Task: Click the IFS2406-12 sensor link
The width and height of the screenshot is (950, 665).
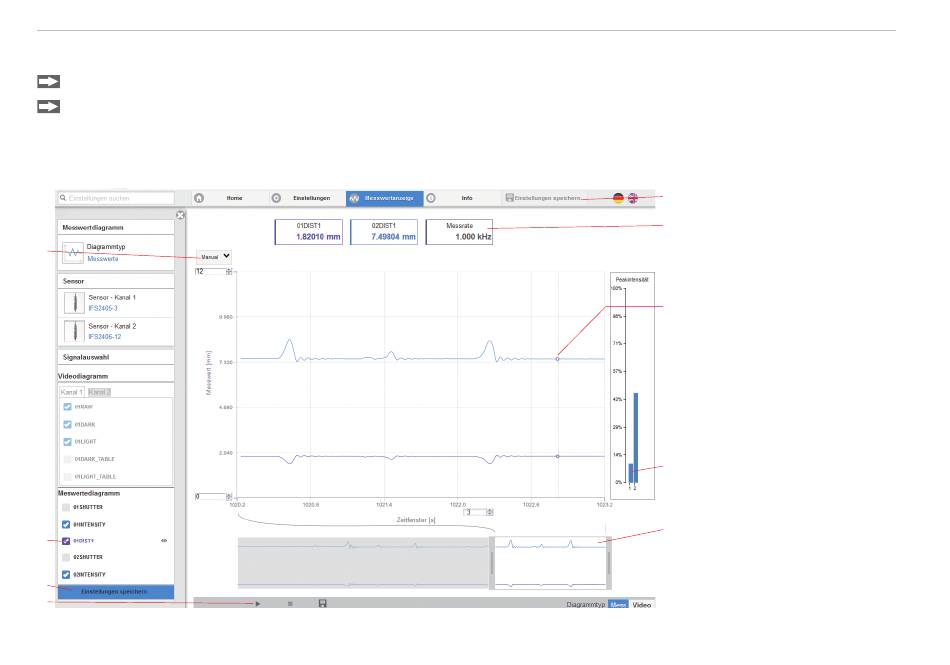Action: click(x=104, y=337)
